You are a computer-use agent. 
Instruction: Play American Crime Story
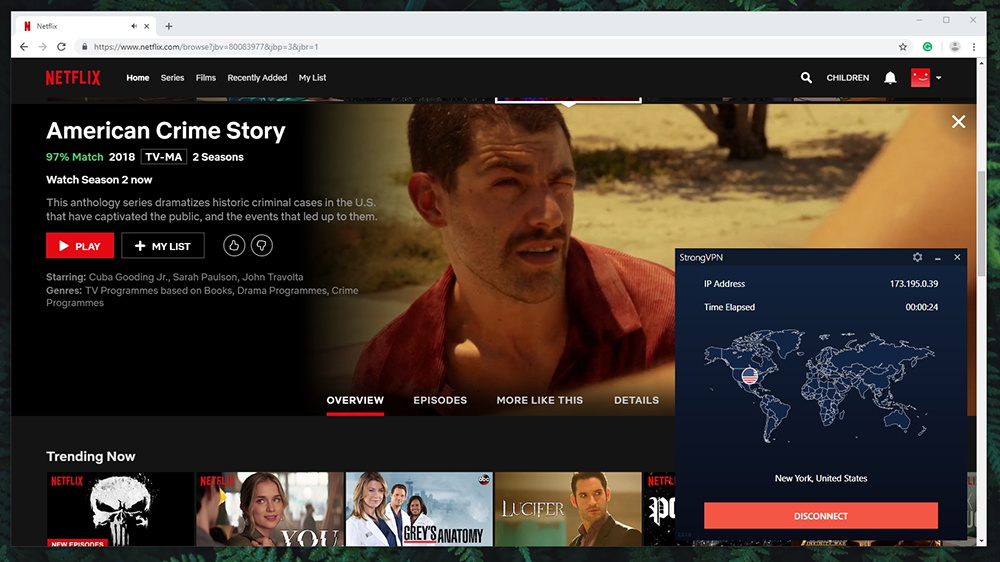pos(80,246)
